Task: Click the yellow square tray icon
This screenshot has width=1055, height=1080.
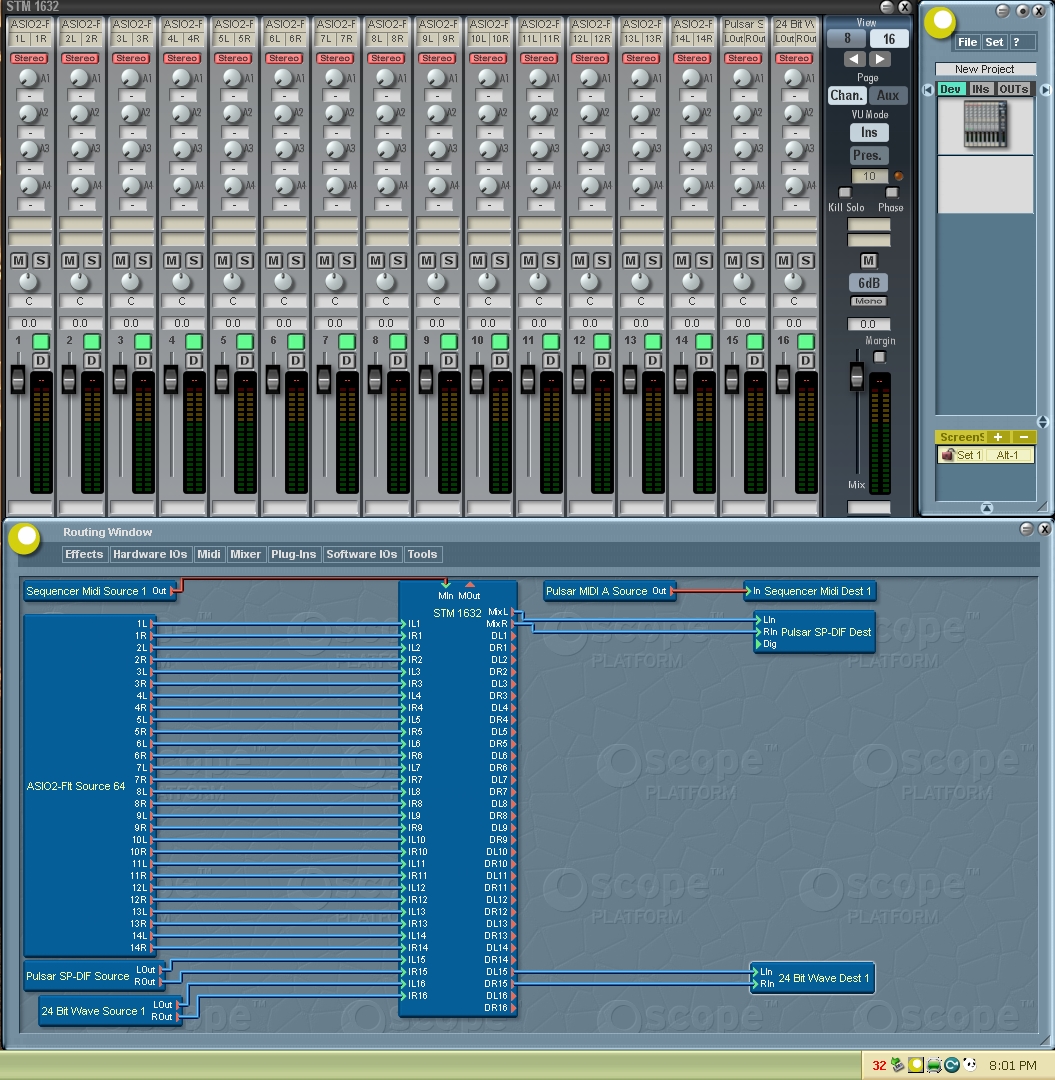Action: (916, 1065)
